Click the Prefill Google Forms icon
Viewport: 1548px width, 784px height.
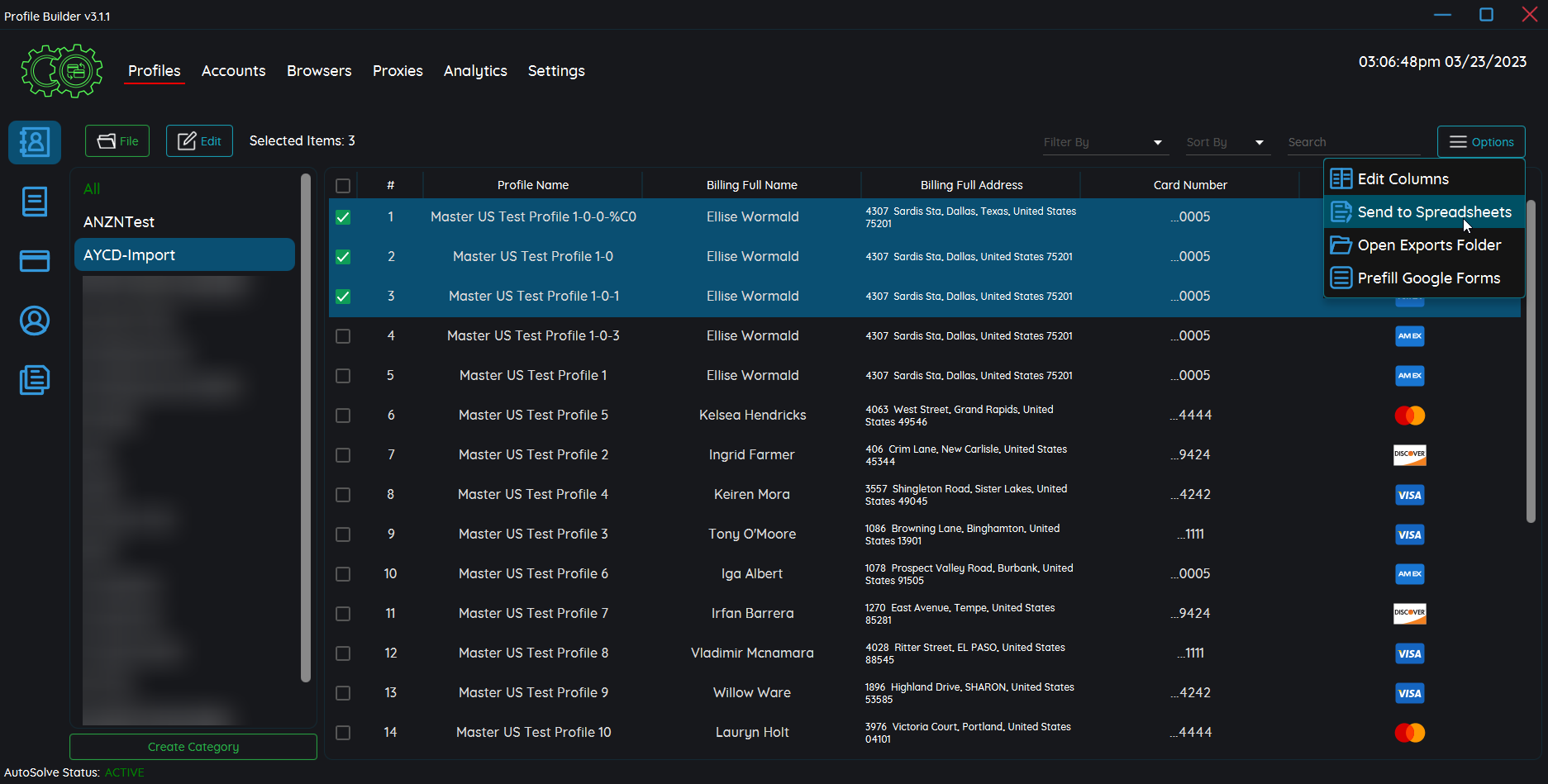point(1341,278)
